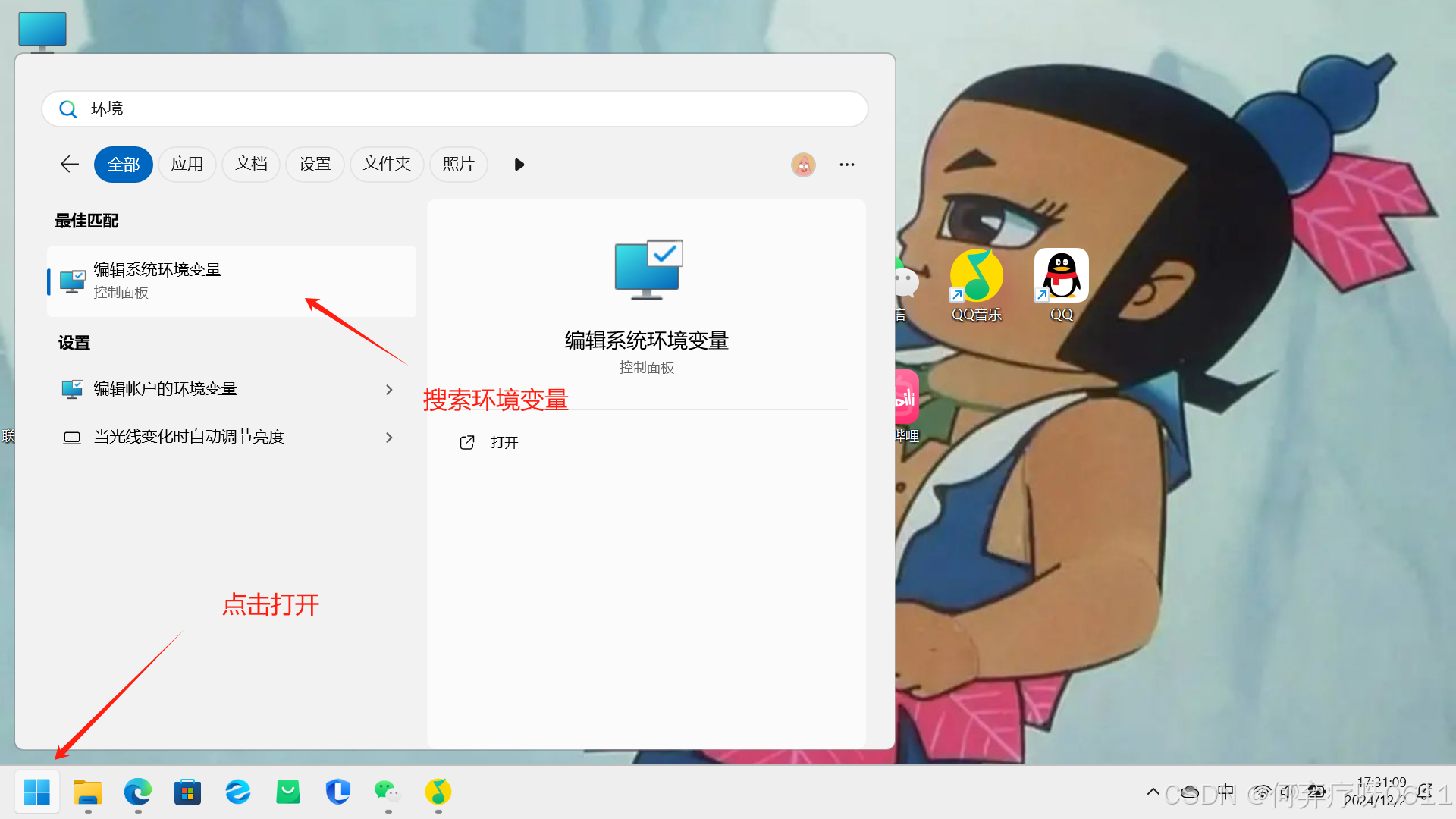Switch to the 设置 filter tab
Screen dimensions: 1456x819
tap(315, 165)
